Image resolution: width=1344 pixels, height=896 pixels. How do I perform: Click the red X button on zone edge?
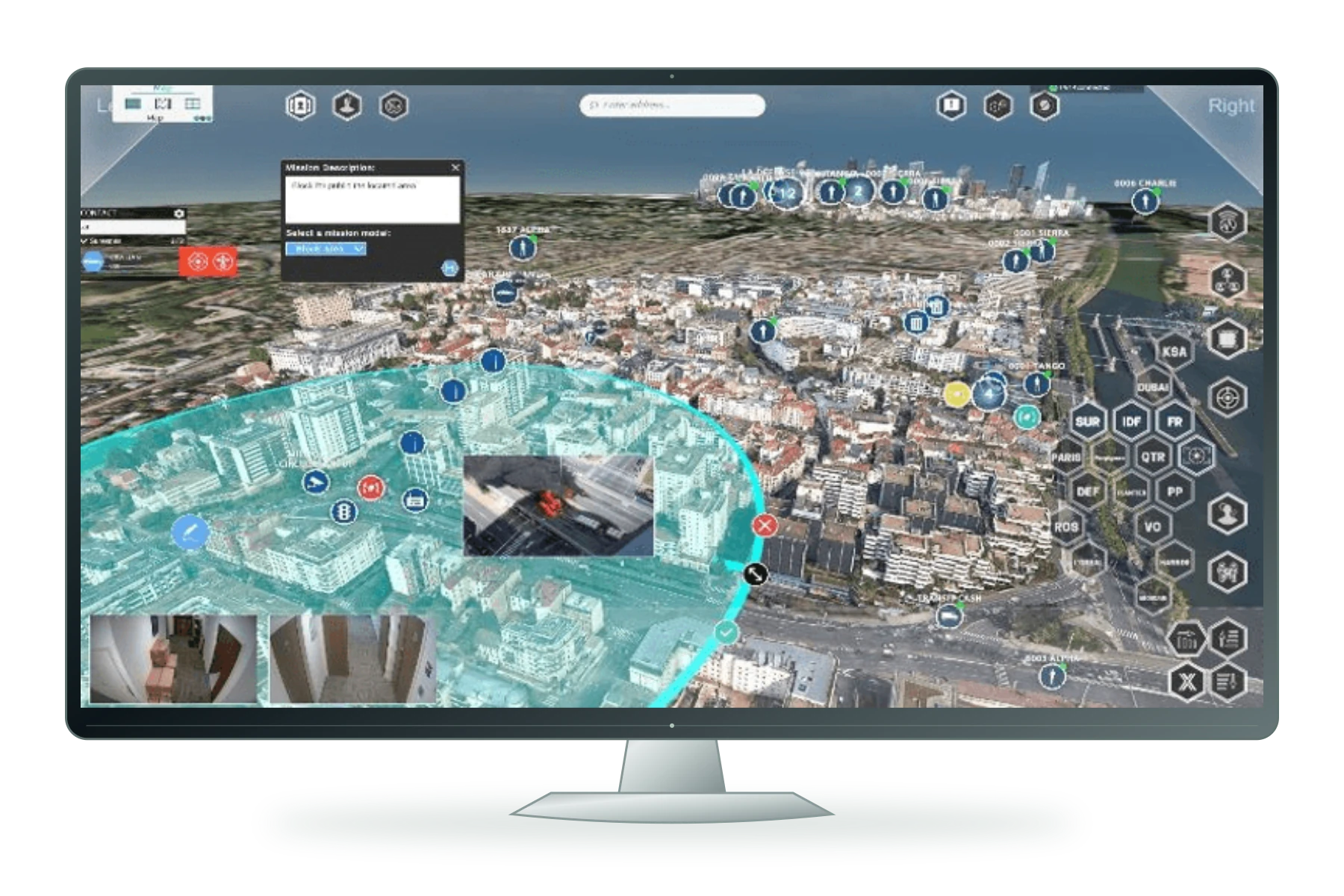(765, 526)
